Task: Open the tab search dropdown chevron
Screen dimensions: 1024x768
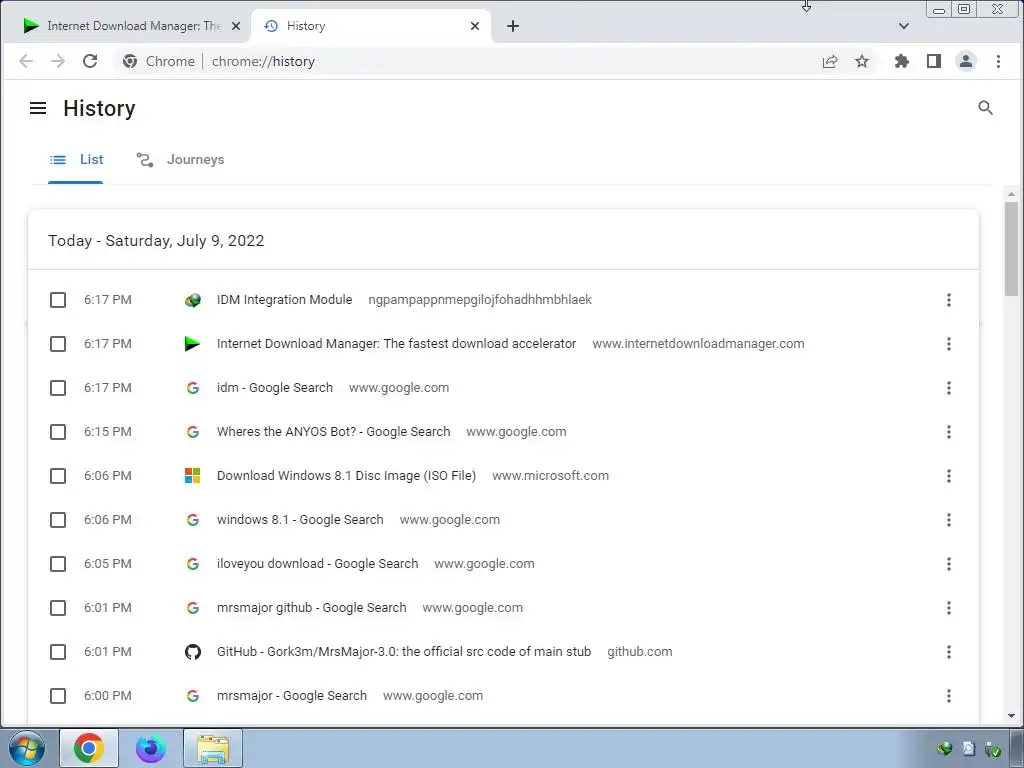Action: tap(904, 26)
